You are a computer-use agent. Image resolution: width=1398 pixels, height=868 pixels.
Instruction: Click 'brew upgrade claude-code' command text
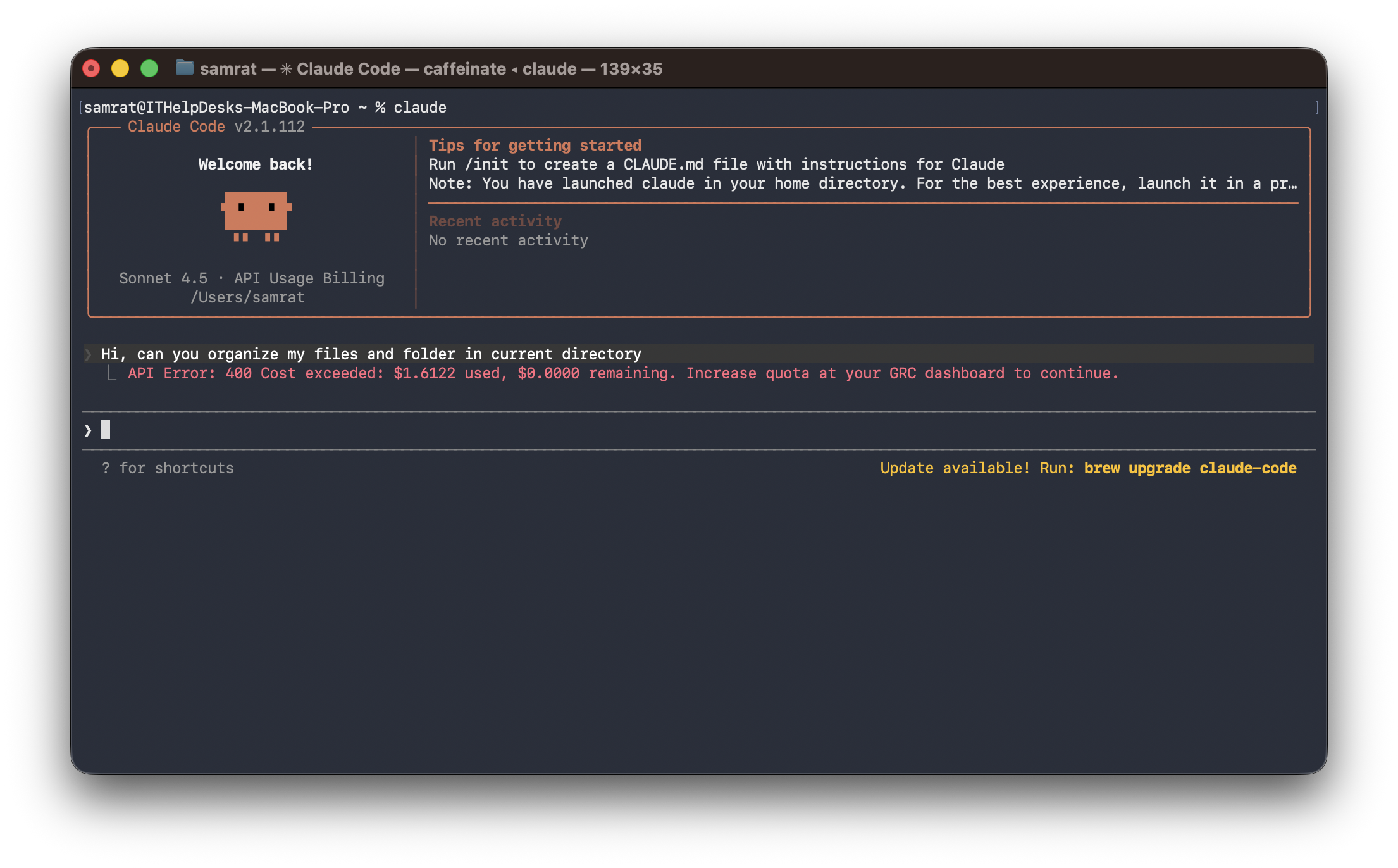coord(1190,468)
